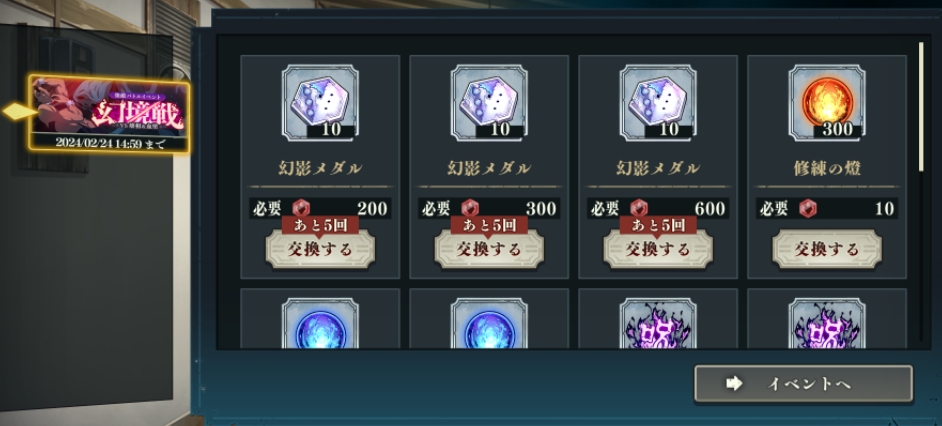The height and width of the screenshot is (426, 942).
Task: Click the あと5回 label on the 600 item
Action: point(658,225)
